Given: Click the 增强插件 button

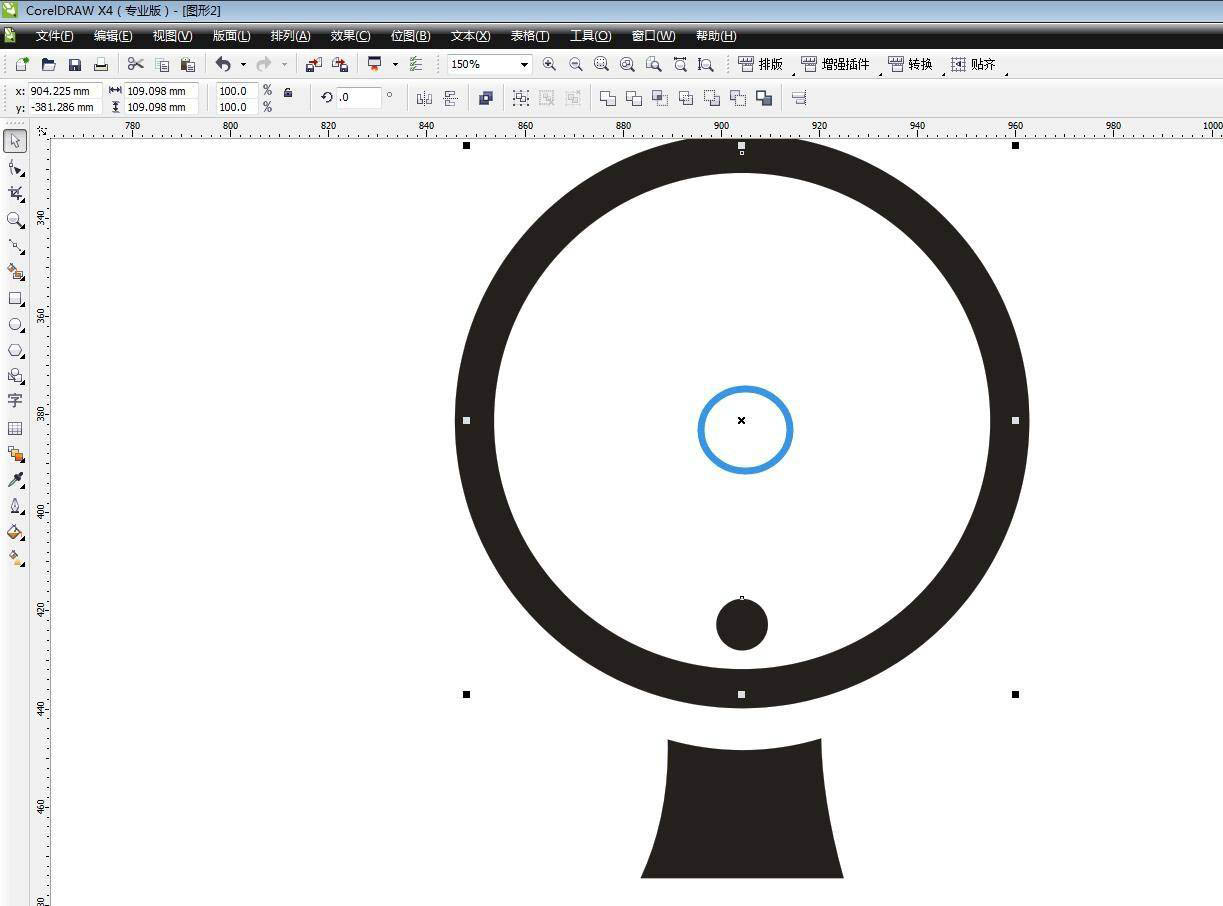Looking at the screenshot, I should click(x=836, y=65).
